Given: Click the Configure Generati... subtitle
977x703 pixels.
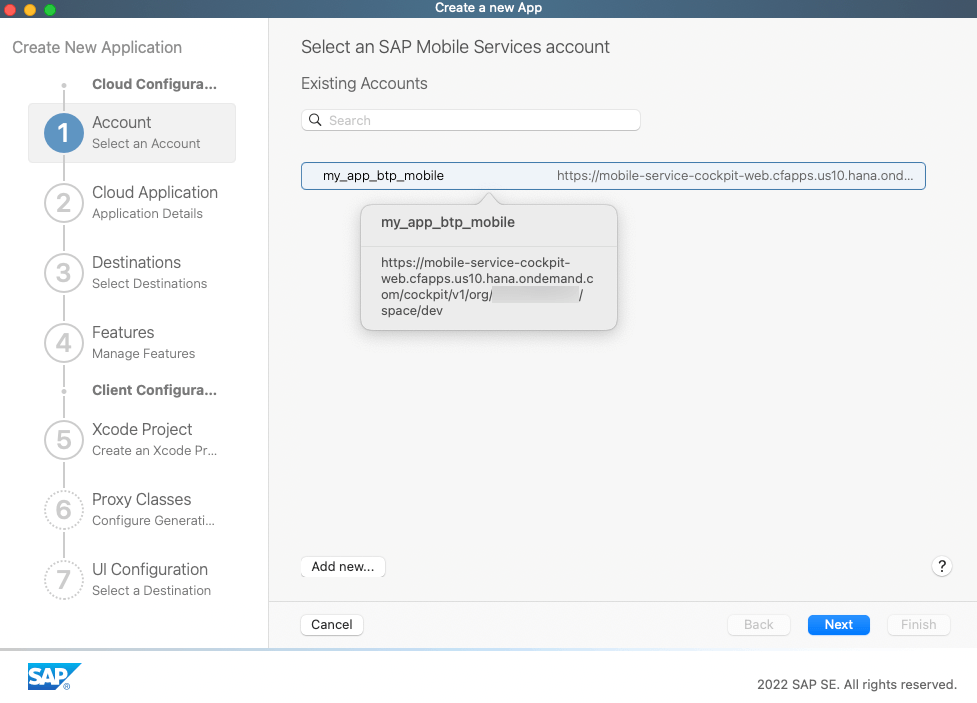Looking at the screenshot, I should coord(153,520).
